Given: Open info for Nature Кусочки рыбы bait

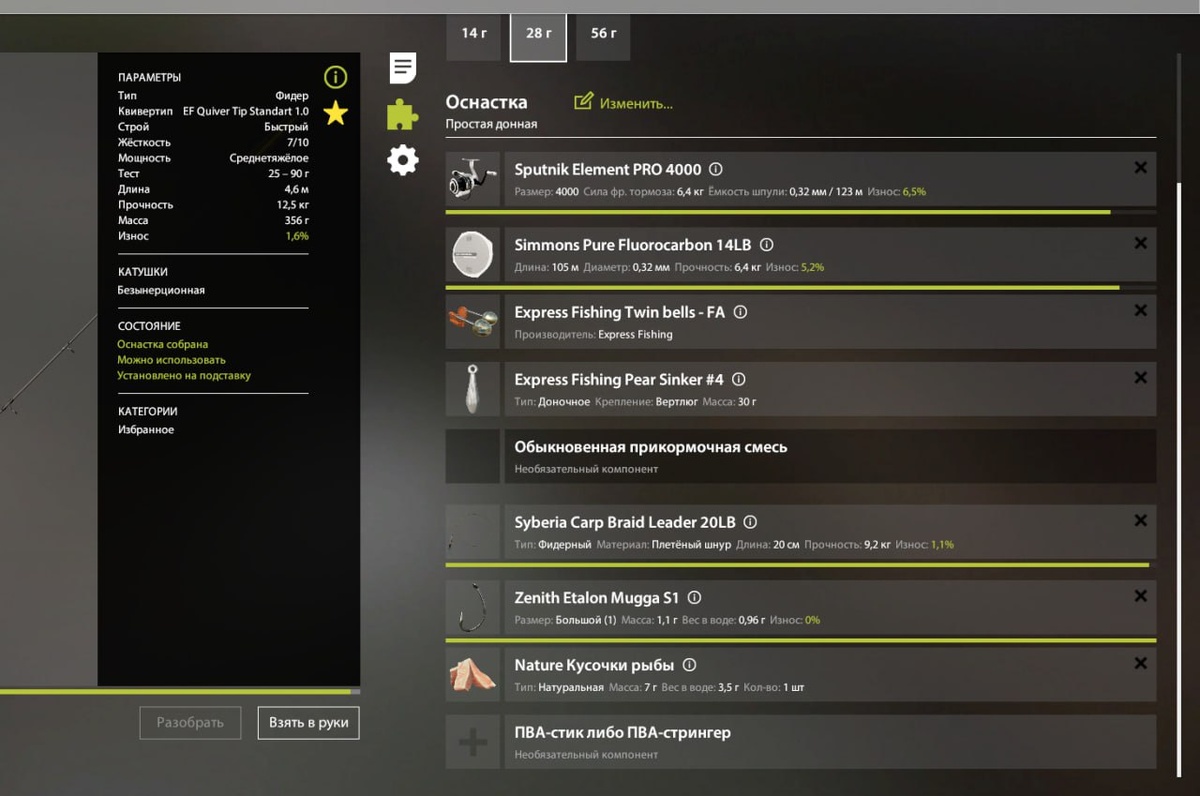Looking at the screenshot, I should 690,665.
